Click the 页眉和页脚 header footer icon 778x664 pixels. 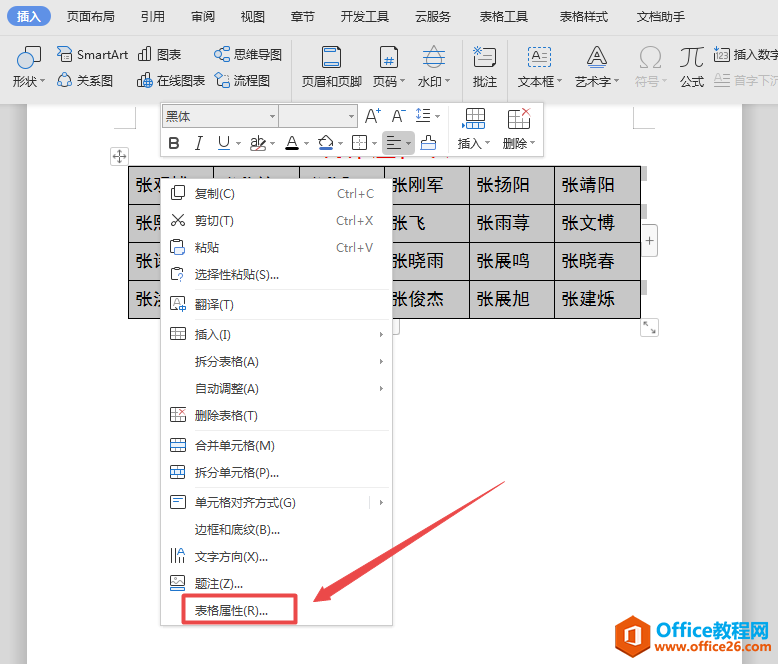coord(331,58)
